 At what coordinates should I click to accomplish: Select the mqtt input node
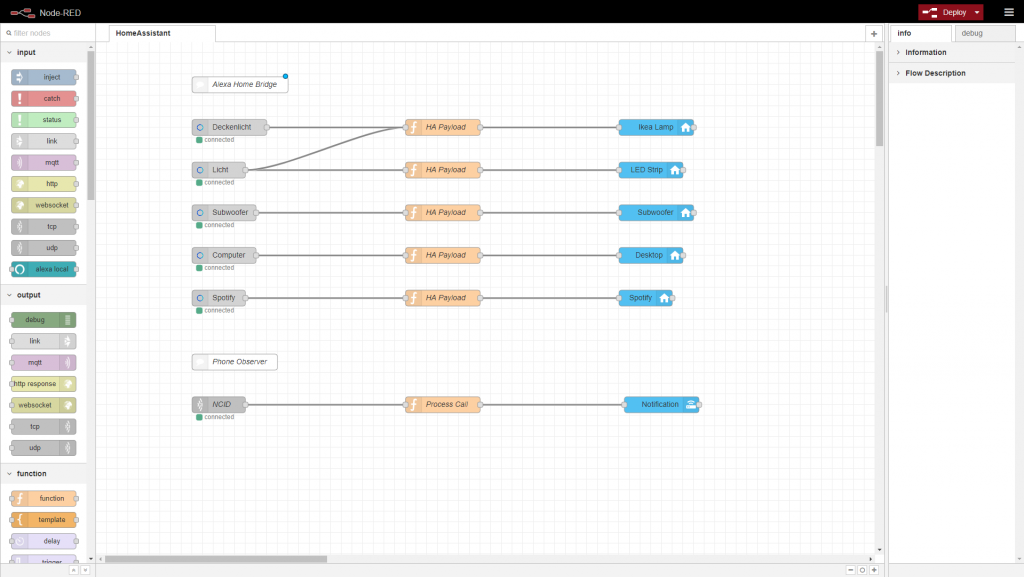tap(45, 162)
